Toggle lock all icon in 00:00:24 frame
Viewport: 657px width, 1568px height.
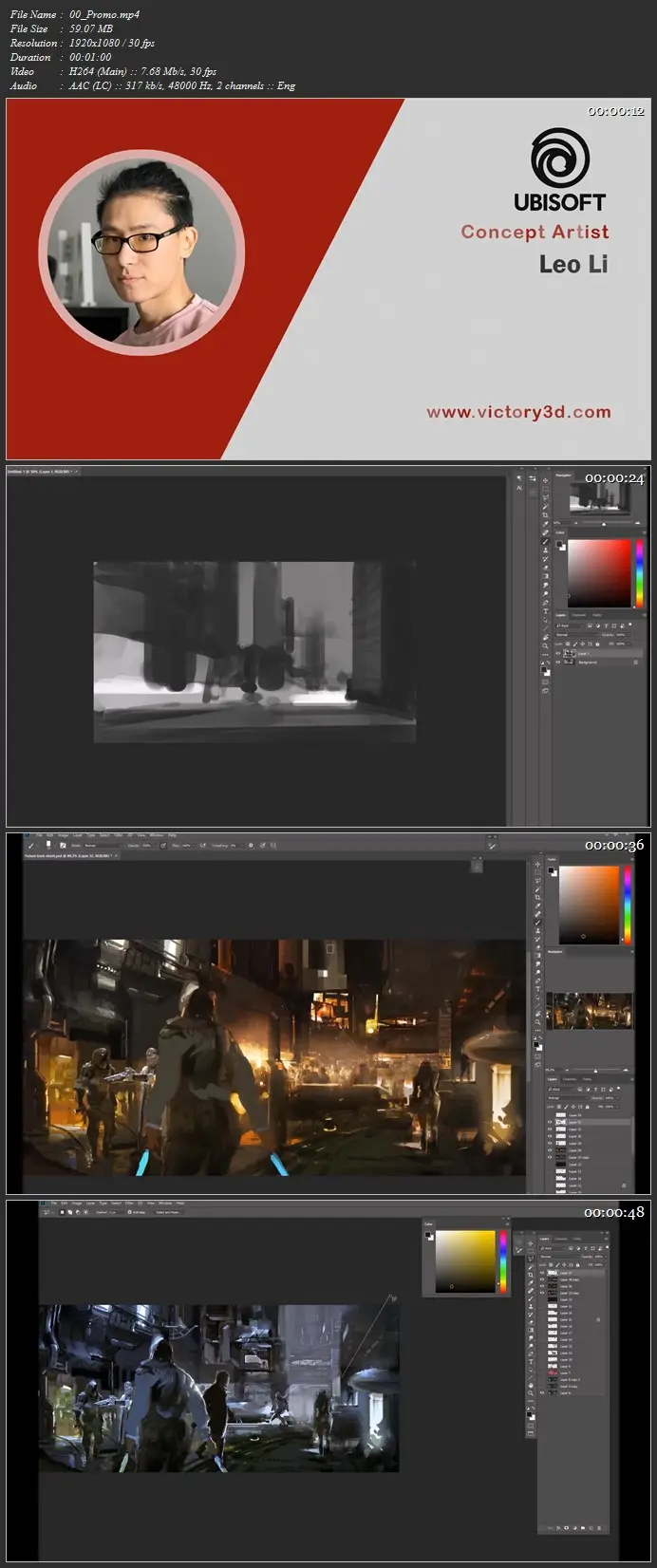pos(597,644)
